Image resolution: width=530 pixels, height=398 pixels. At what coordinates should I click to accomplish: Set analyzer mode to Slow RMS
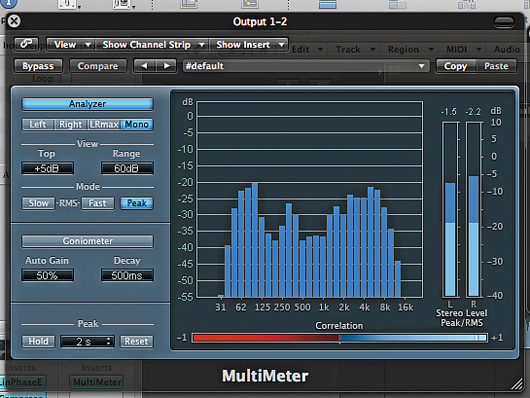coord(38,203)
